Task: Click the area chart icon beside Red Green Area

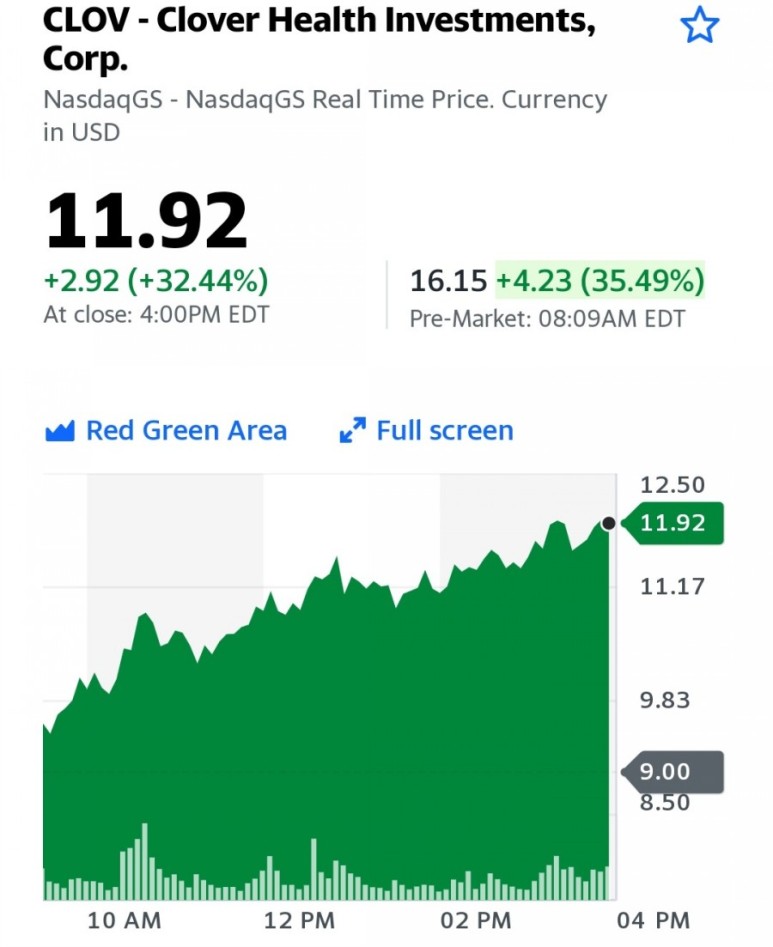Action: click(x=60, y=431)
